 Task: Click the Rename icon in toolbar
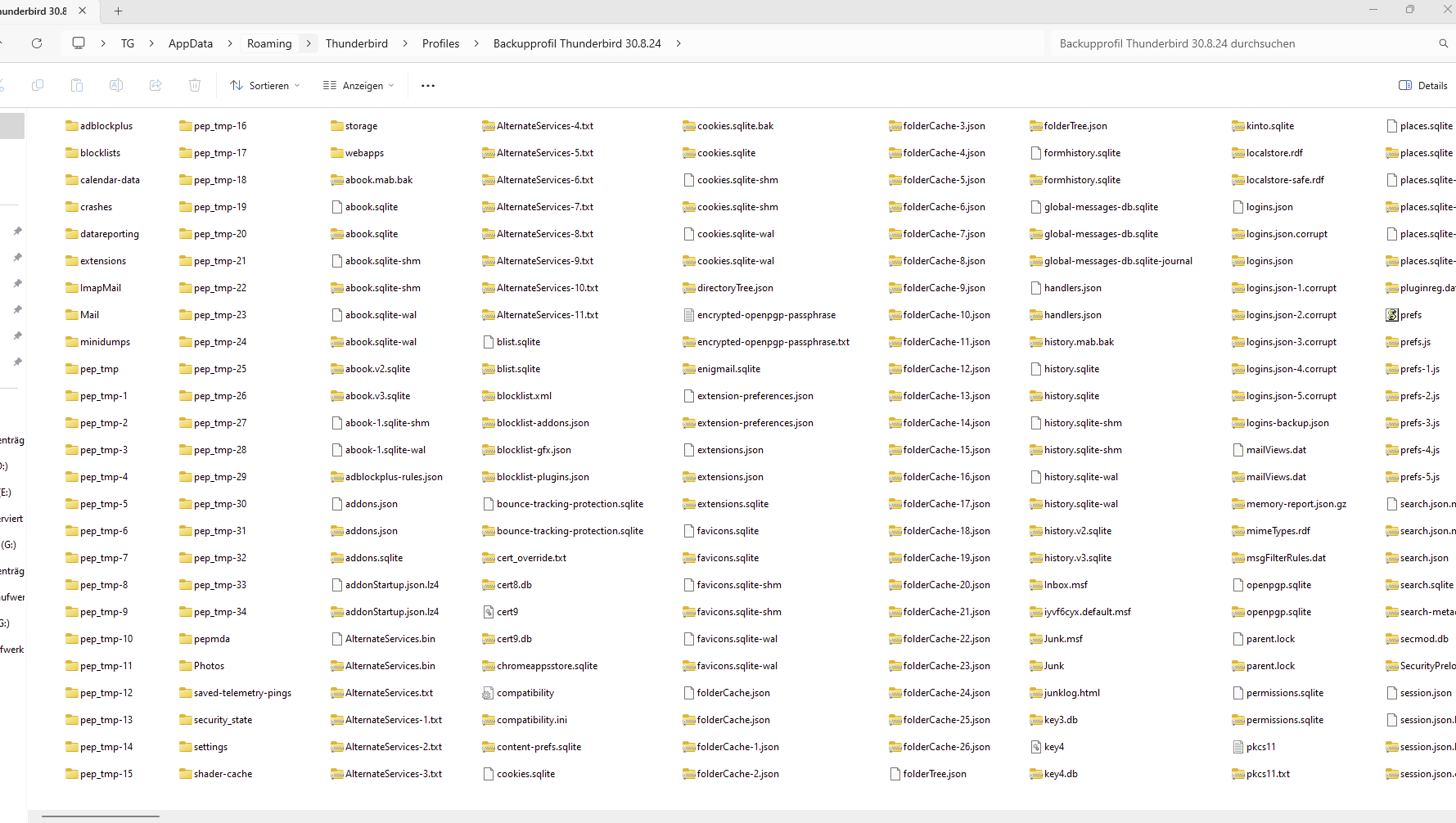[x=116, y=85]
